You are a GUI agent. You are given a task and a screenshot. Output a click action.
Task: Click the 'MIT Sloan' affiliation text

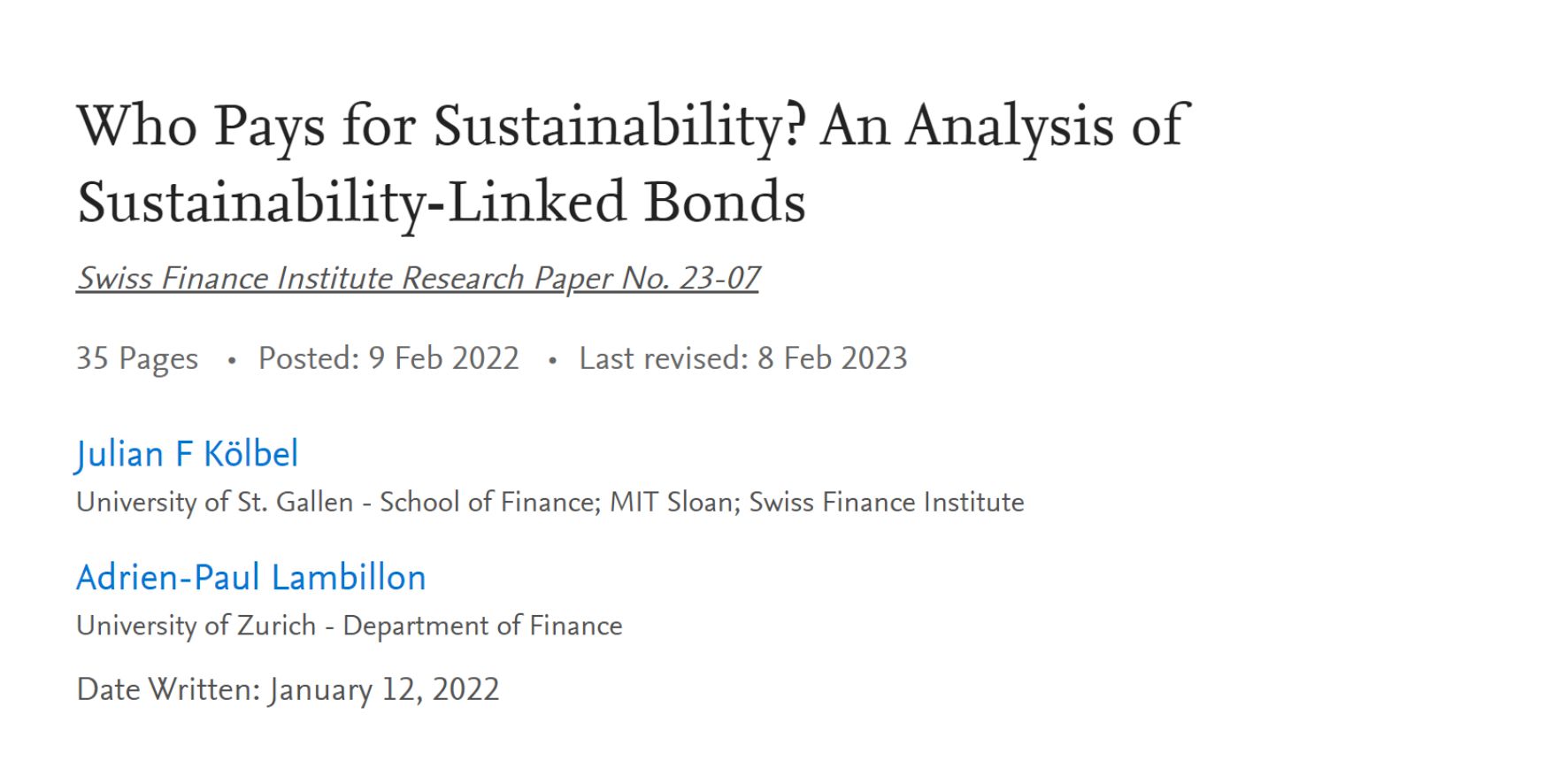pyautogui.click(x=673, y=503)
